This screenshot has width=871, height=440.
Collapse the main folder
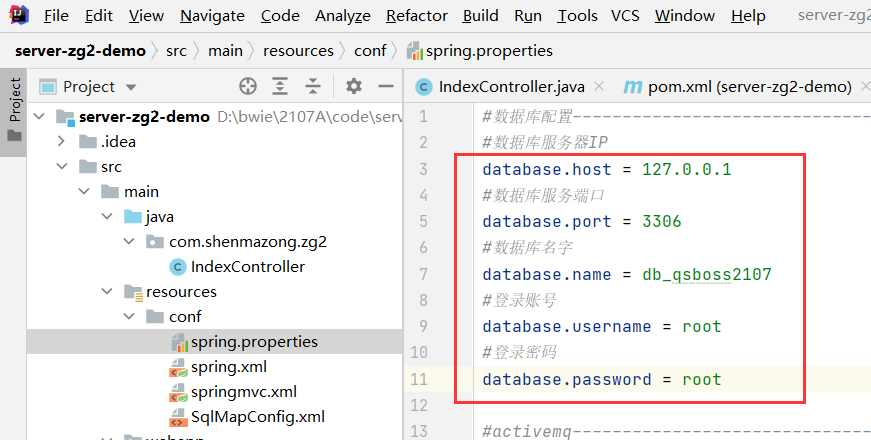pyautogui.click(x=84, y=191)
